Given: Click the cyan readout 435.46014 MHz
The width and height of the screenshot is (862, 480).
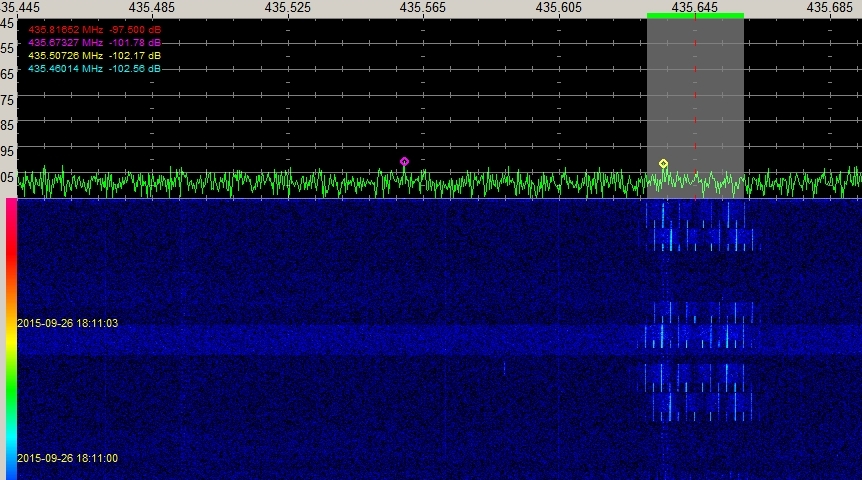Looking at the screenshot, I should click(x=94, y=69).
